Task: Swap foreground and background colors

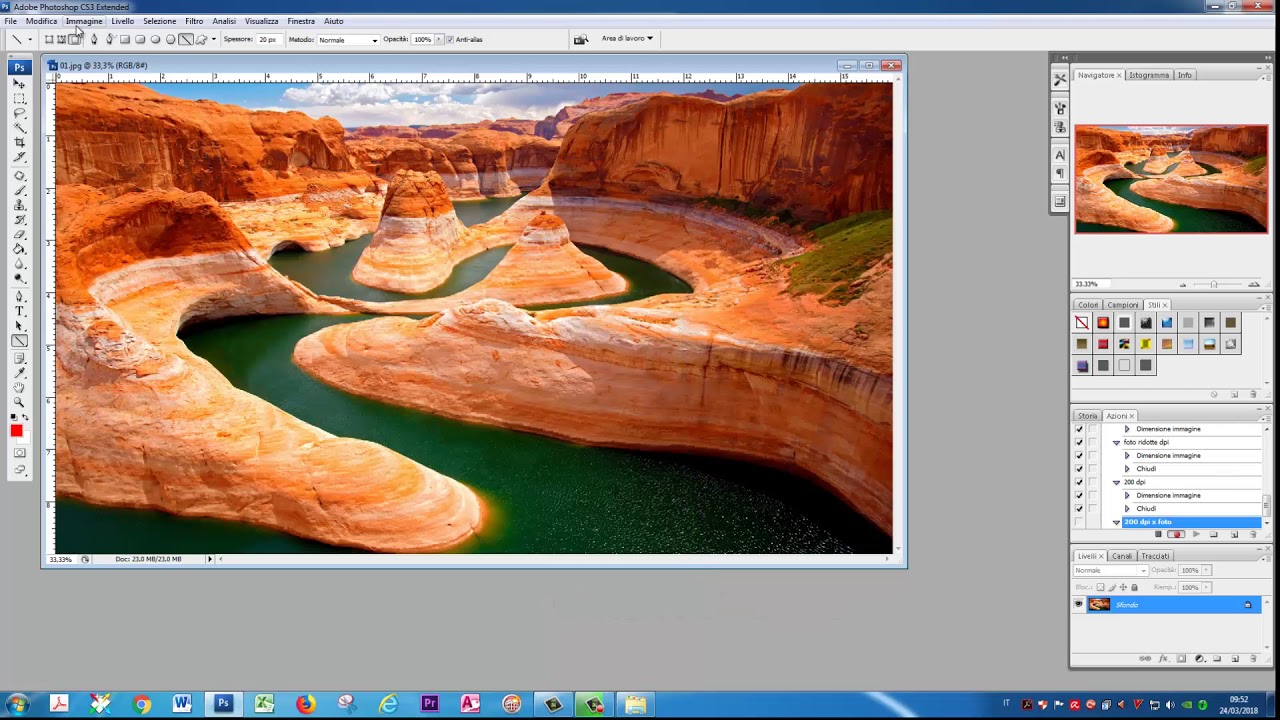Action: 27,417
